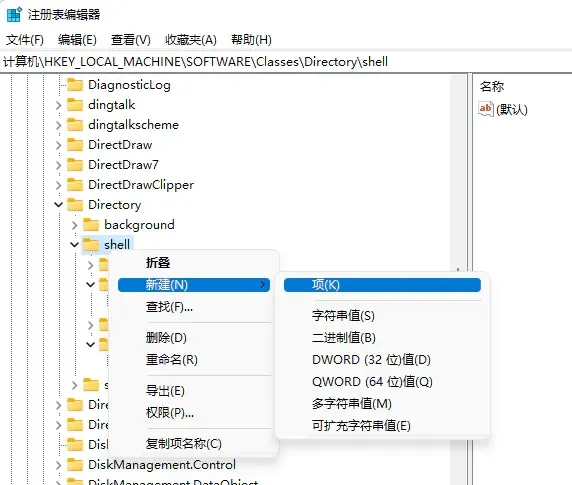Select the shell folder icon
Screen dimensions: 572x485
pos(91,245)
